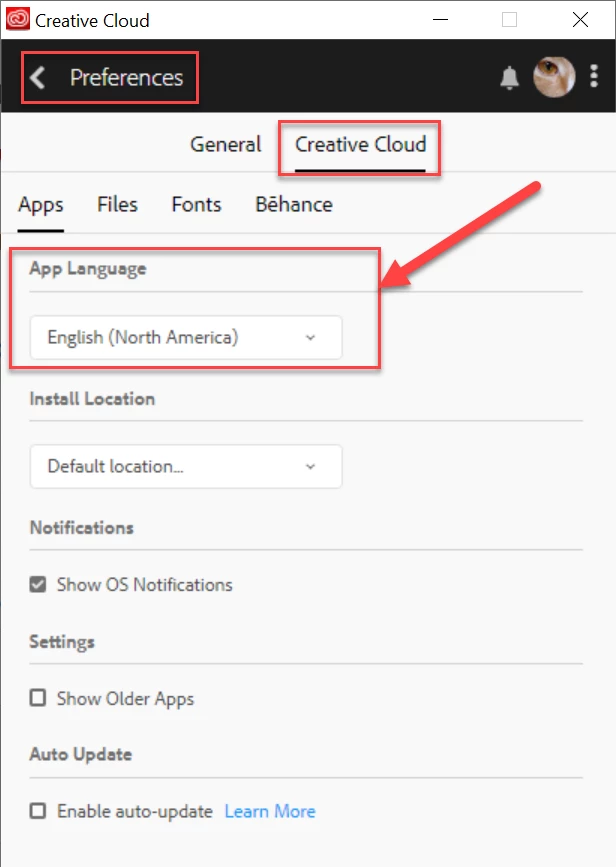Check Enable auto-update
616x867 pixels.
[x=38, y=811]
